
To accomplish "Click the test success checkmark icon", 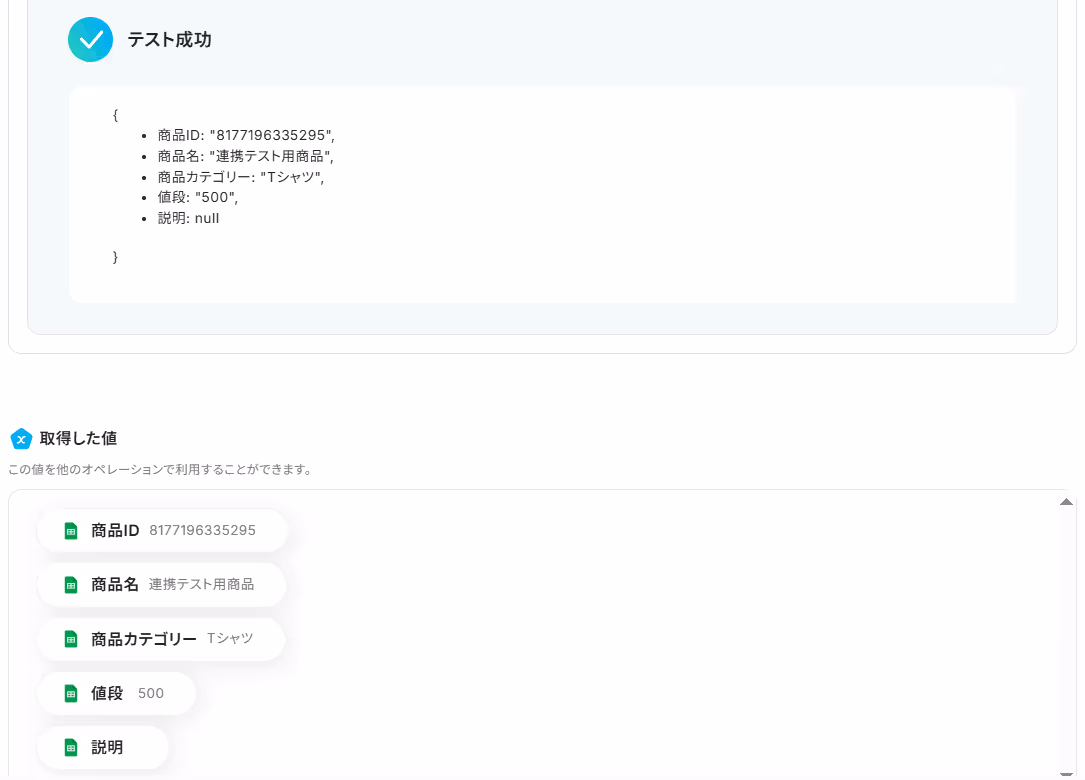I will pos(91,39).
